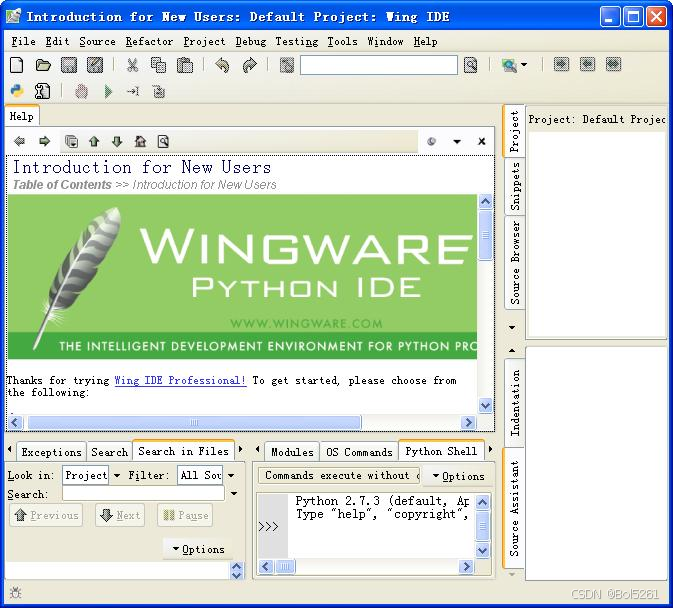The image size is (673, 608).
Task: Click the copy-pages icon in Help toolbar
Action: pos(71,141)
